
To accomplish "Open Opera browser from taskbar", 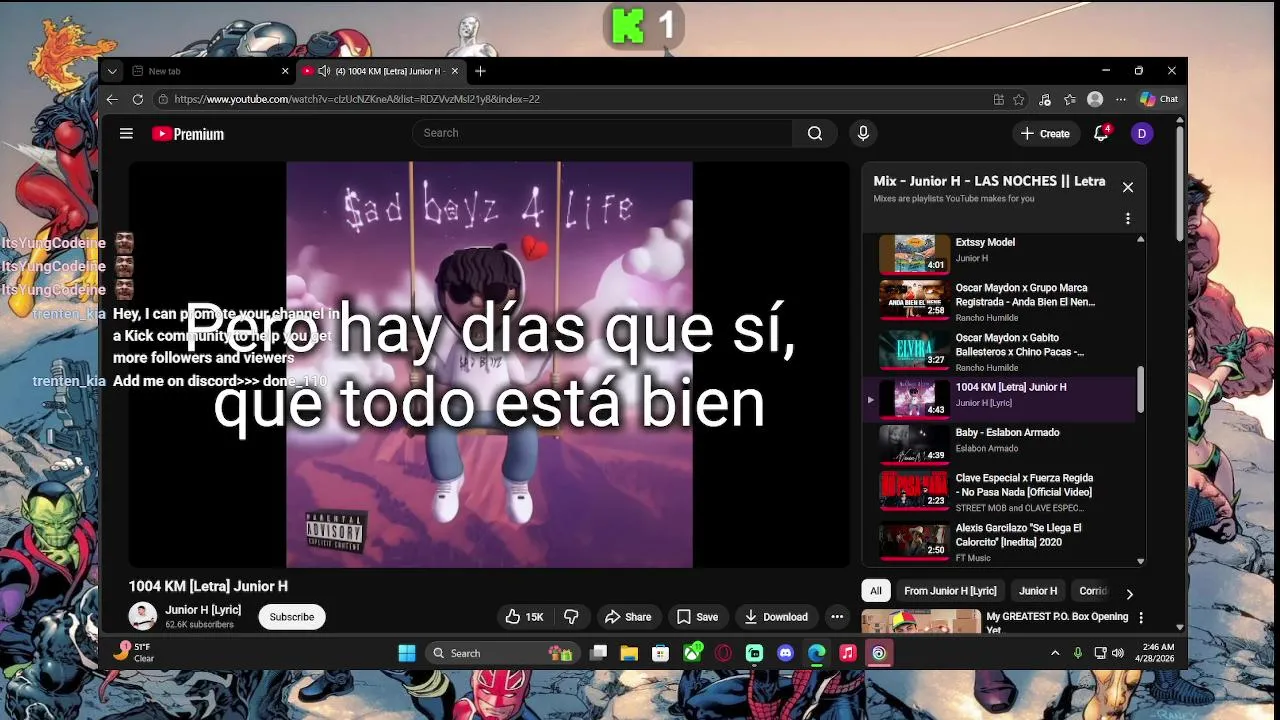I will (723, 653).
